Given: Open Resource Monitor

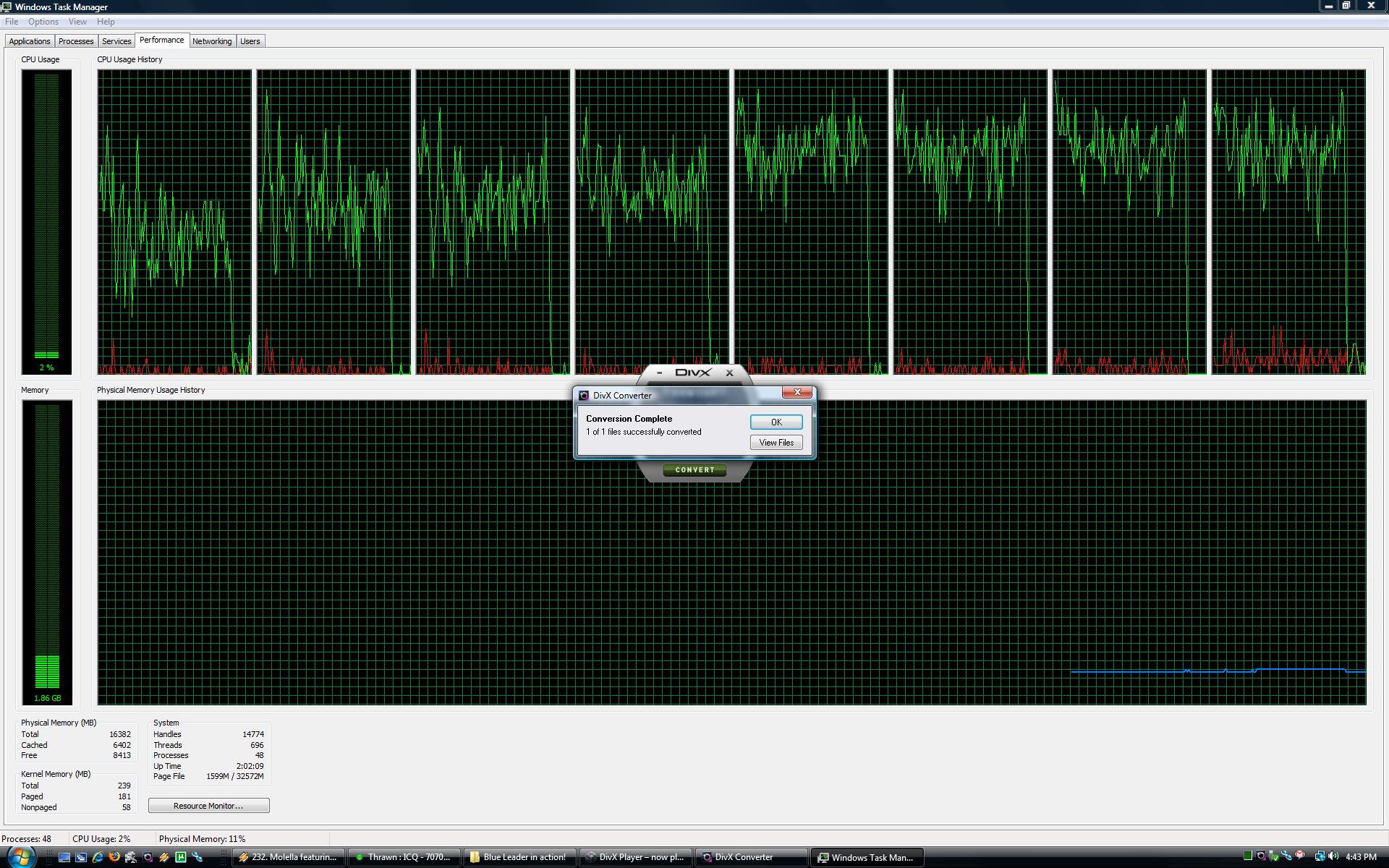Looking at the screenshot, I should click(x=208, y=806).
